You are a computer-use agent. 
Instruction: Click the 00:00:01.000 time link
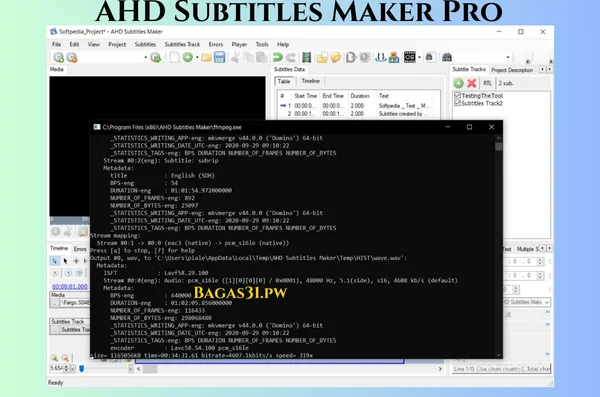pyautogui.click(x=70, y=286)
